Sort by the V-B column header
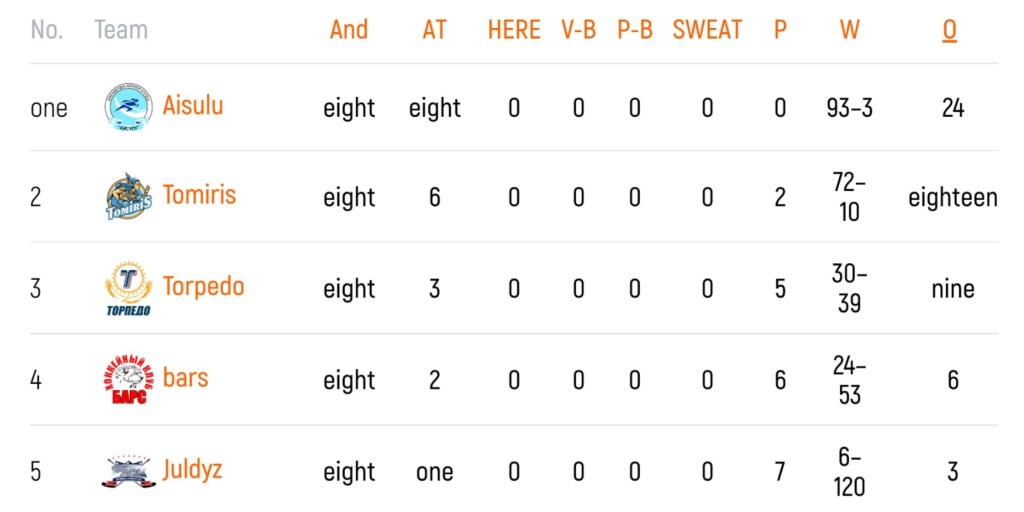The height and width of the screenshot is (512, 1024). pos(579,29)
